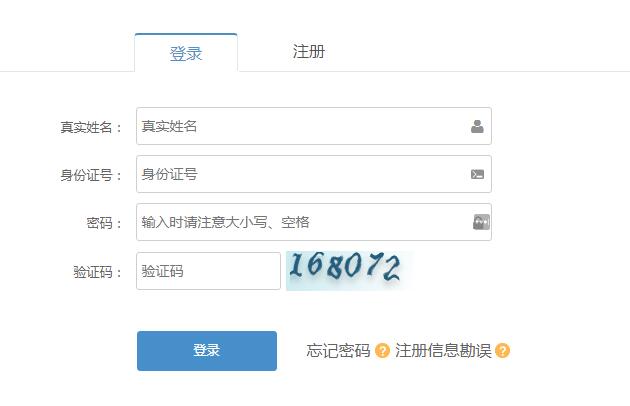Click the orange question mark after 注册信息勘误
The height and width of the screenshot is (406, 630).
[502, 351]
